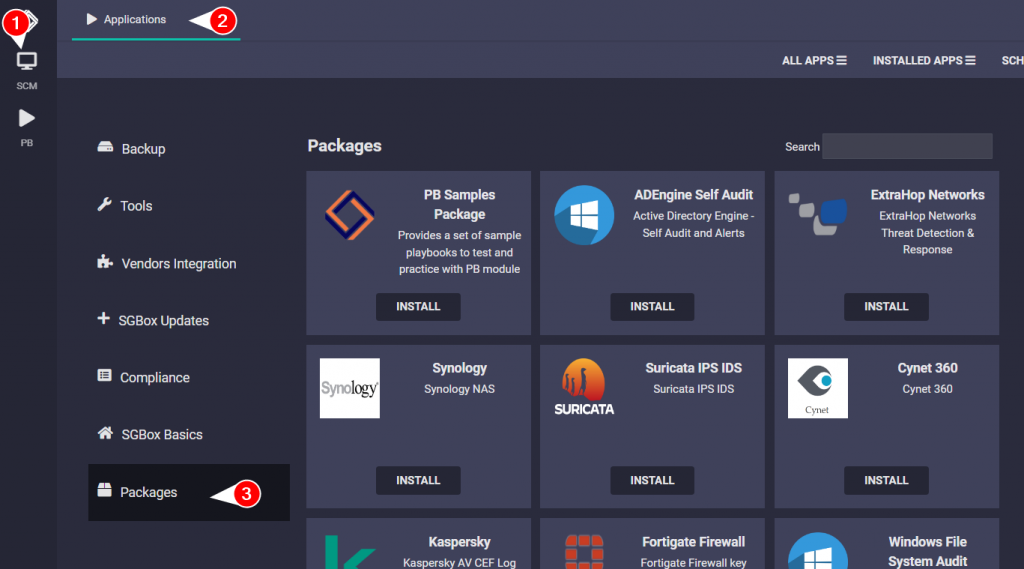The width and height of the screenshot is (1024, 569).
Task: Install the Suricata IPS IDS package
Action: 652,480
